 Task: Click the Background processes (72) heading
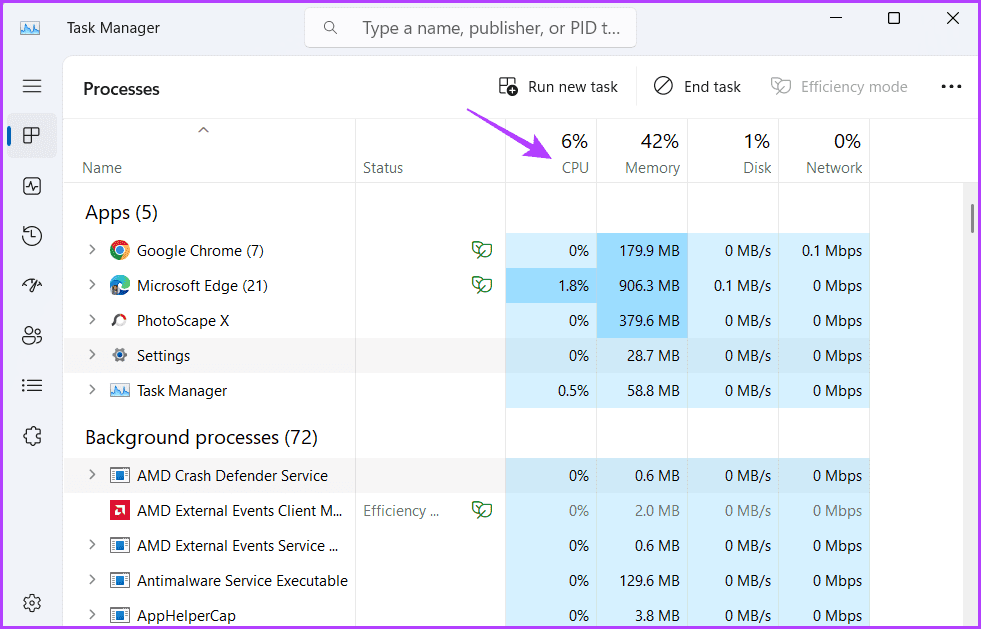pos(201,437)
